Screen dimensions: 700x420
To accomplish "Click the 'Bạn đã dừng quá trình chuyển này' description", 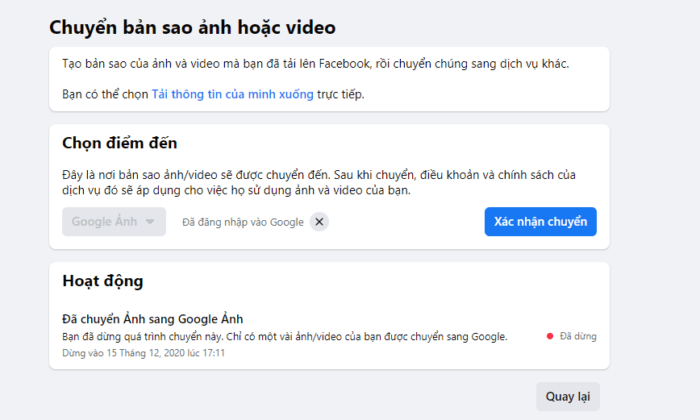I will coord(285,337).
